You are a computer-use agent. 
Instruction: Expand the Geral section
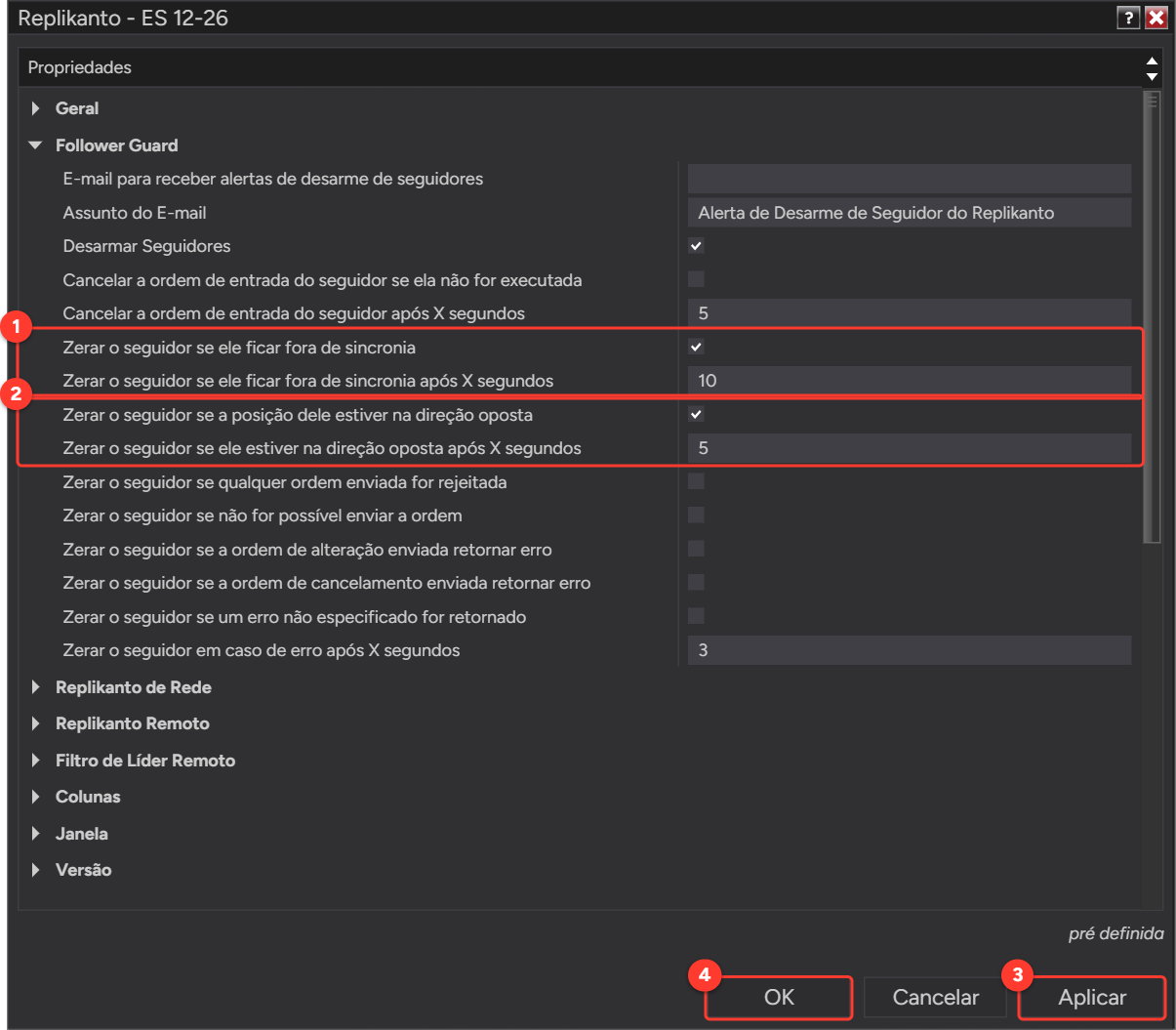click(36, 108)
